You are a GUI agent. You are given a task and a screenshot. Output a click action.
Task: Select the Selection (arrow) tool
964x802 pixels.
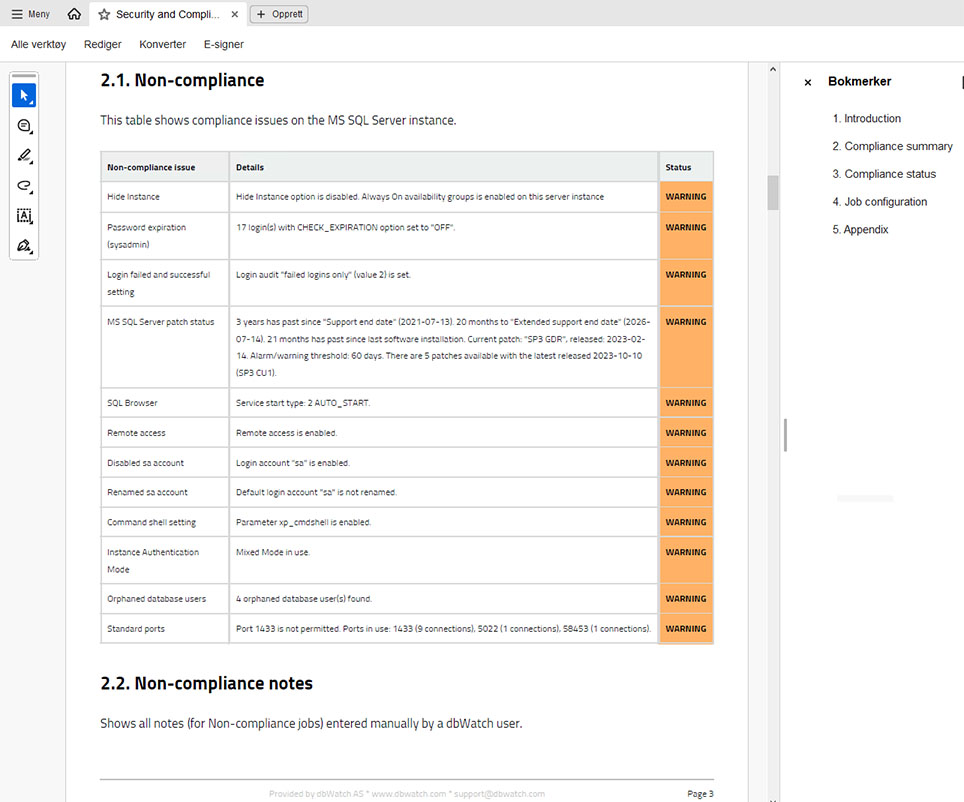pos(24,94)
